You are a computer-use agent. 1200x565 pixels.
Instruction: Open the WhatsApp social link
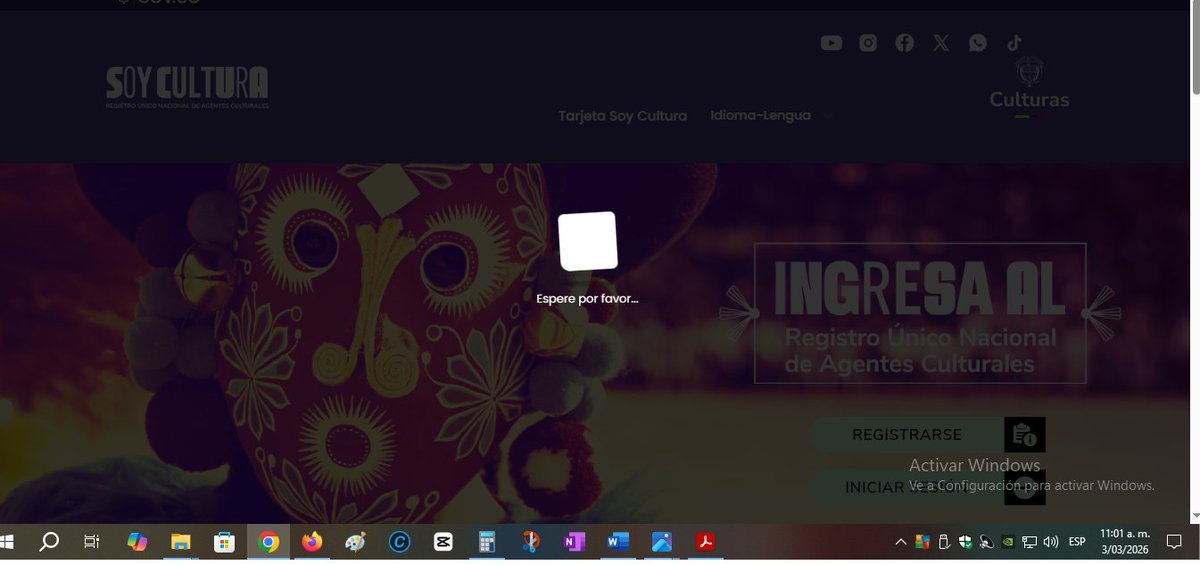pos(977,43)
